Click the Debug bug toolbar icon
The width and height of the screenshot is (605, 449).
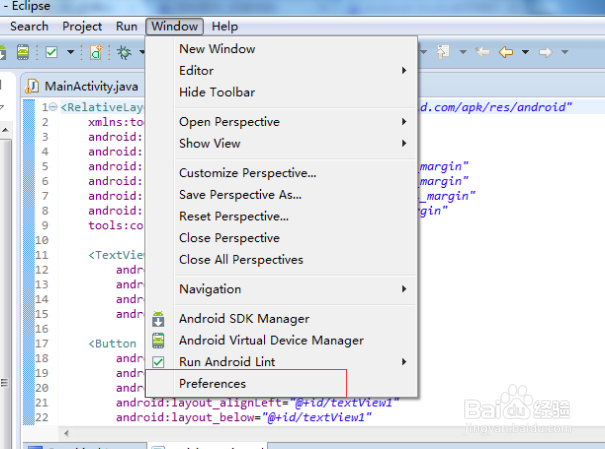(x=124, y=52)
